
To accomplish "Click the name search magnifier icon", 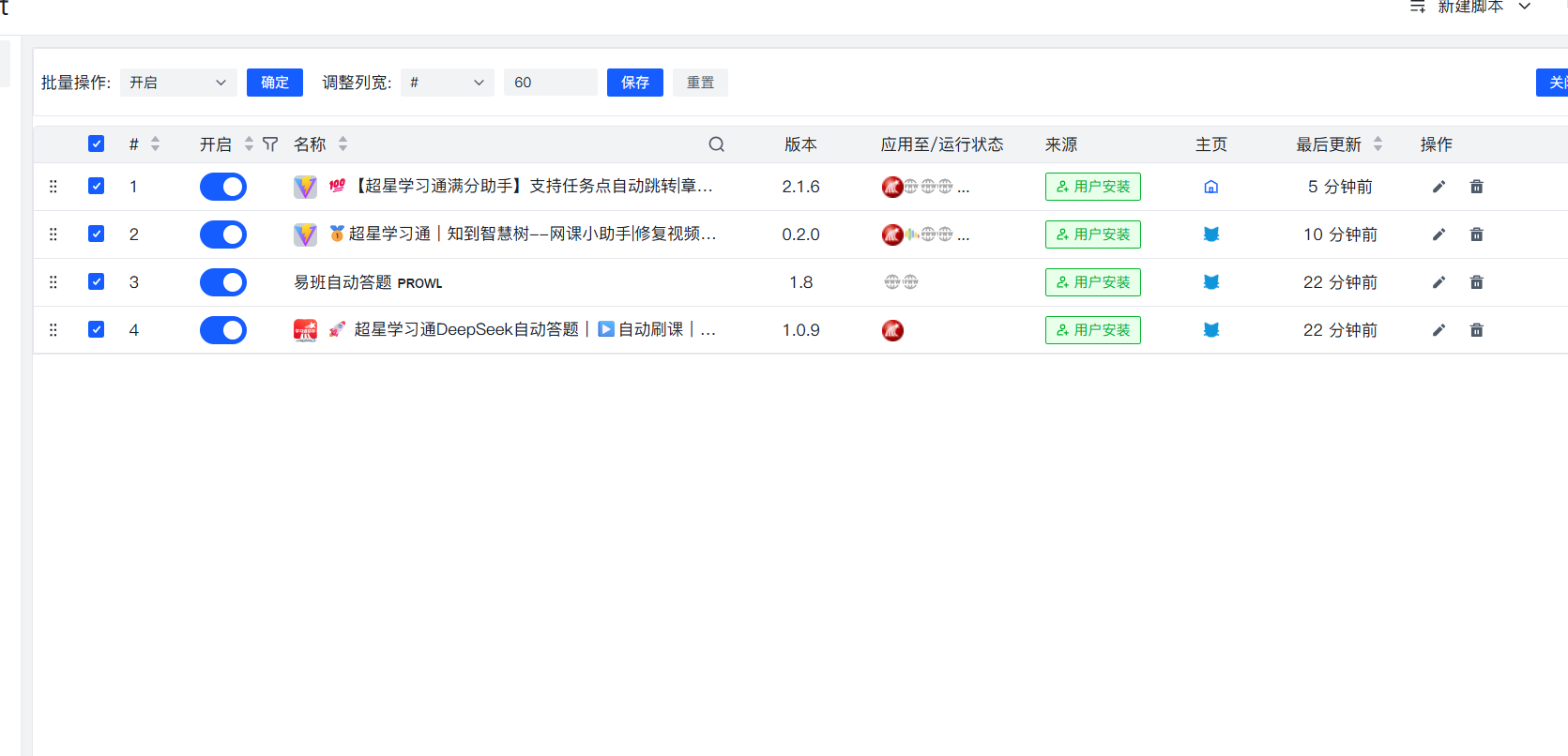I will [716, 144].
